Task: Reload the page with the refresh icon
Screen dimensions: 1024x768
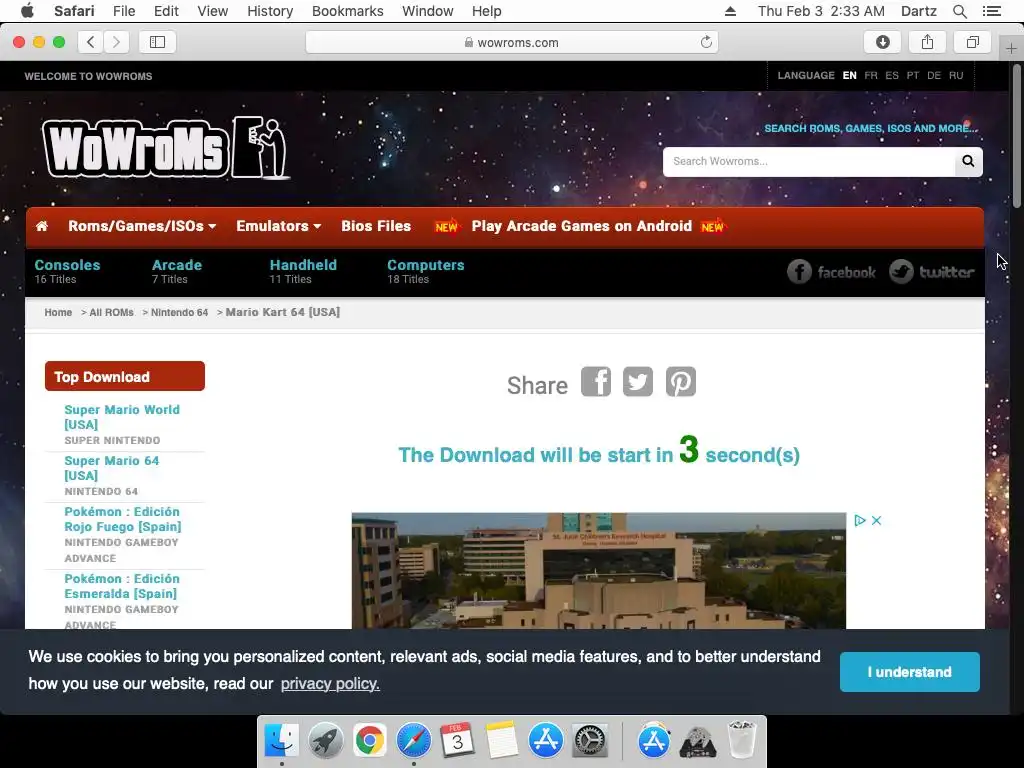Action: tap(706, 42)
